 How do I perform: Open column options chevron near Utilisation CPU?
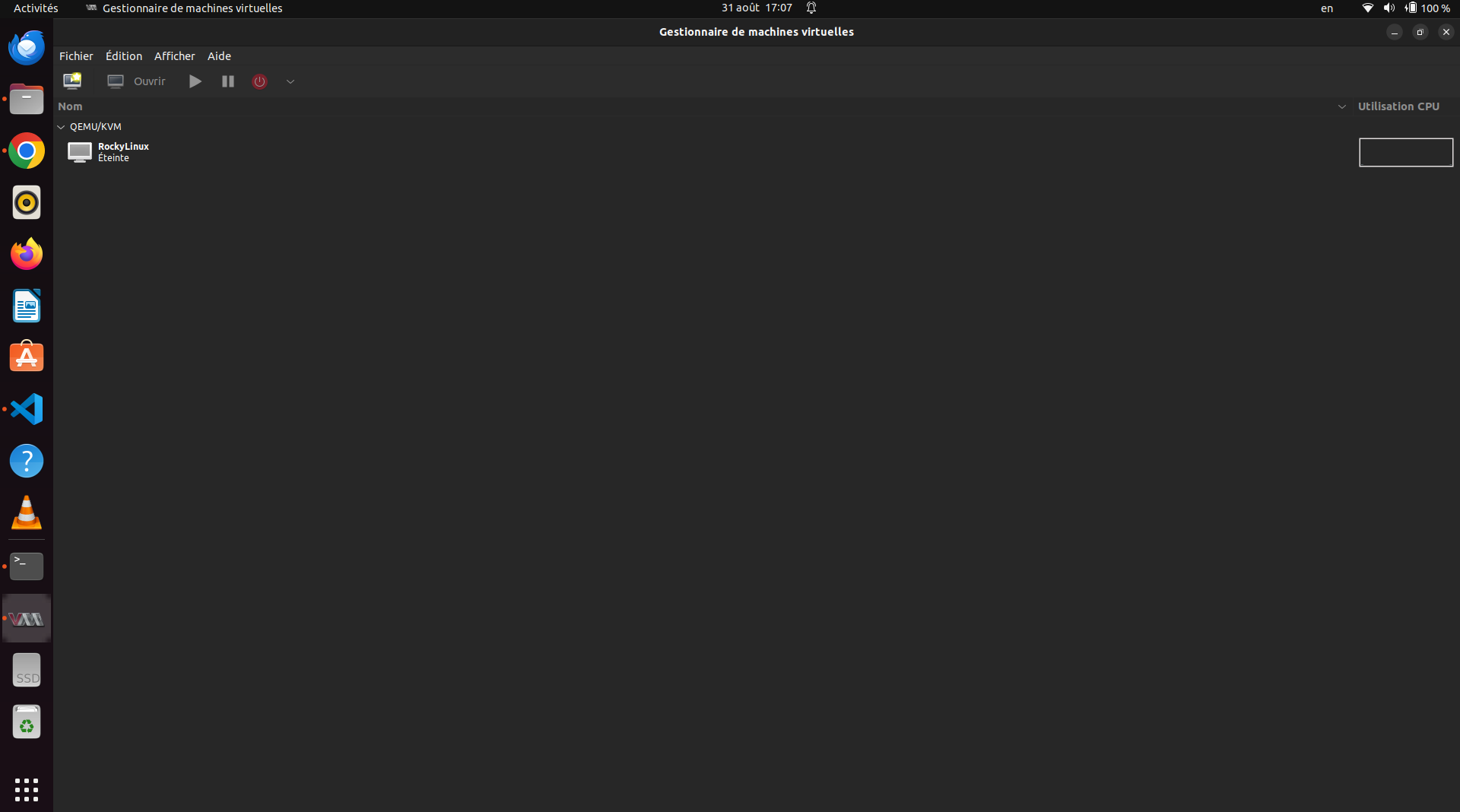tap(1342, 106)
